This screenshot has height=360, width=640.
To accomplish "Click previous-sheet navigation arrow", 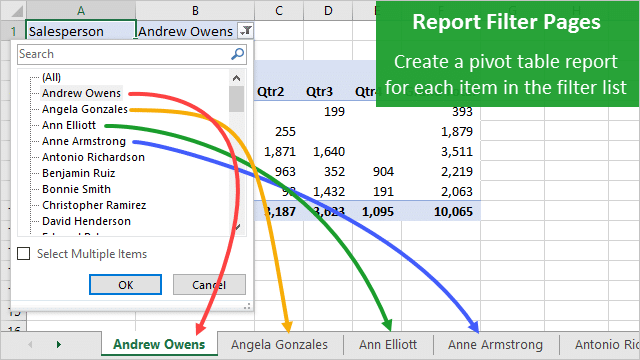I will [x=30, y=344].
